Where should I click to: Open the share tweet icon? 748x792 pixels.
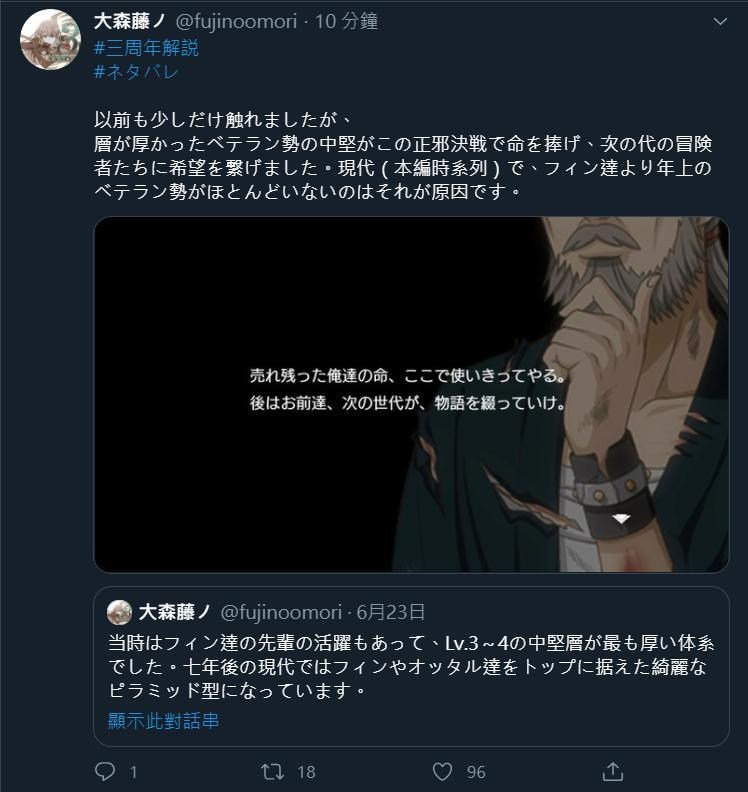[x=613, y=771]
